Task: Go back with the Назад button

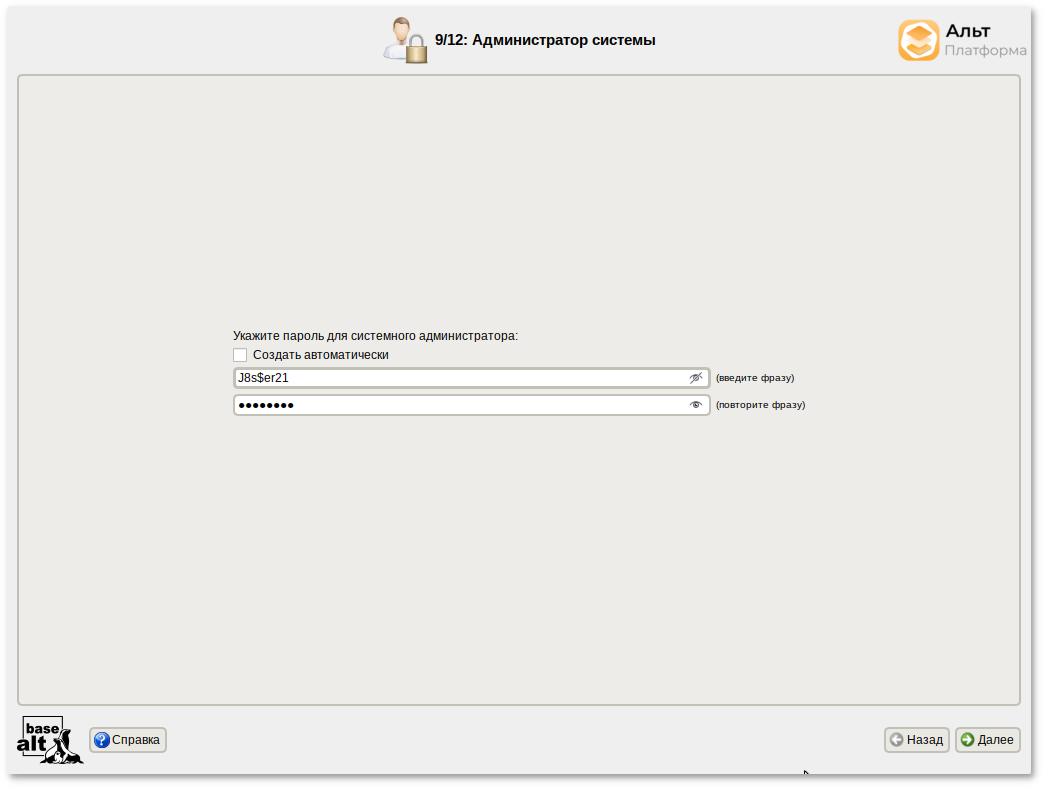Action: click(x=917, y=740)
